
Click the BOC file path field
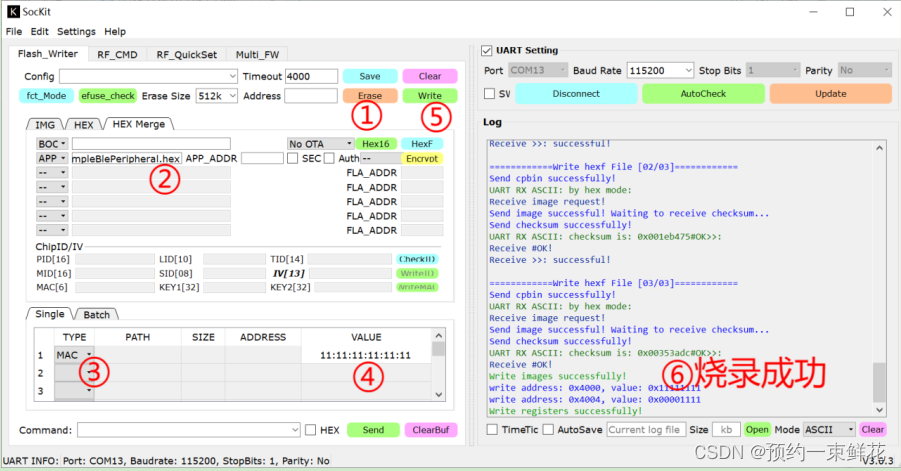pos(151,144)
